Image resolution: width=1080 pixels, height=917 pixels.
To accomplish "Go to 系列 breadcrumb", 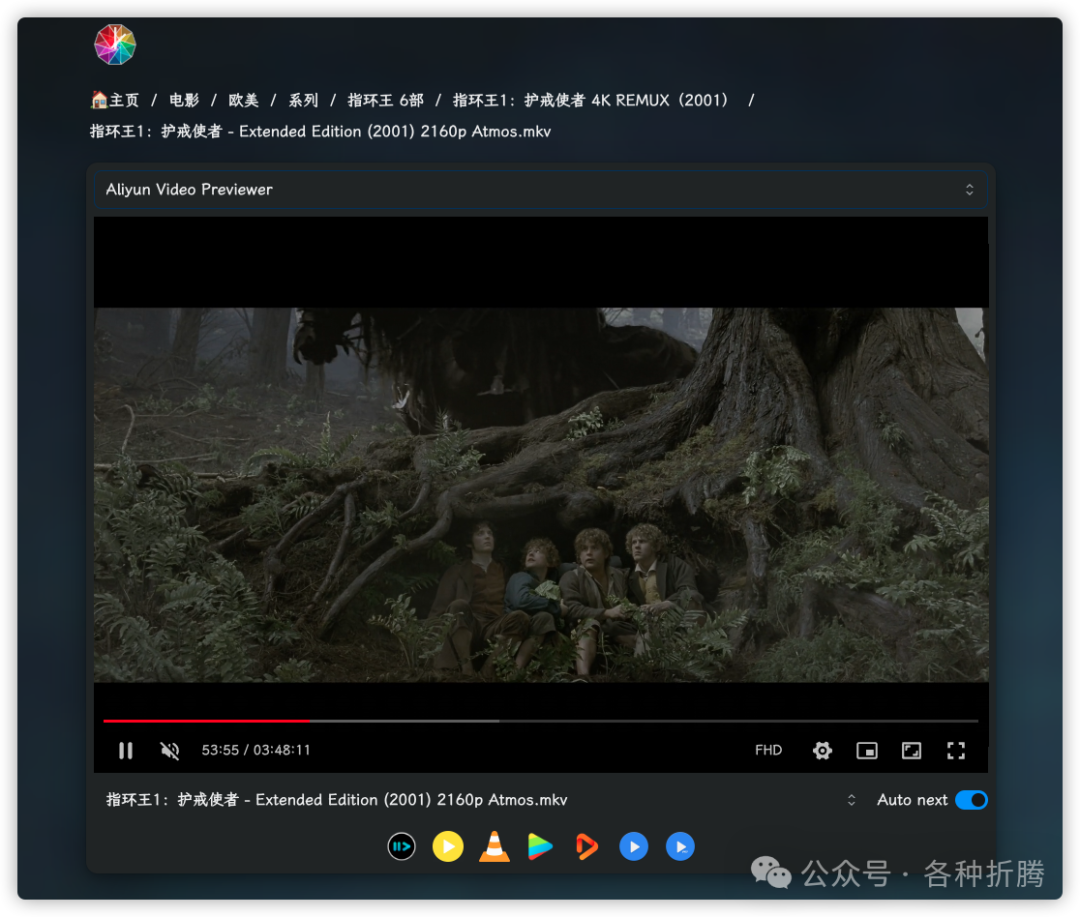I will pos(303,101).
